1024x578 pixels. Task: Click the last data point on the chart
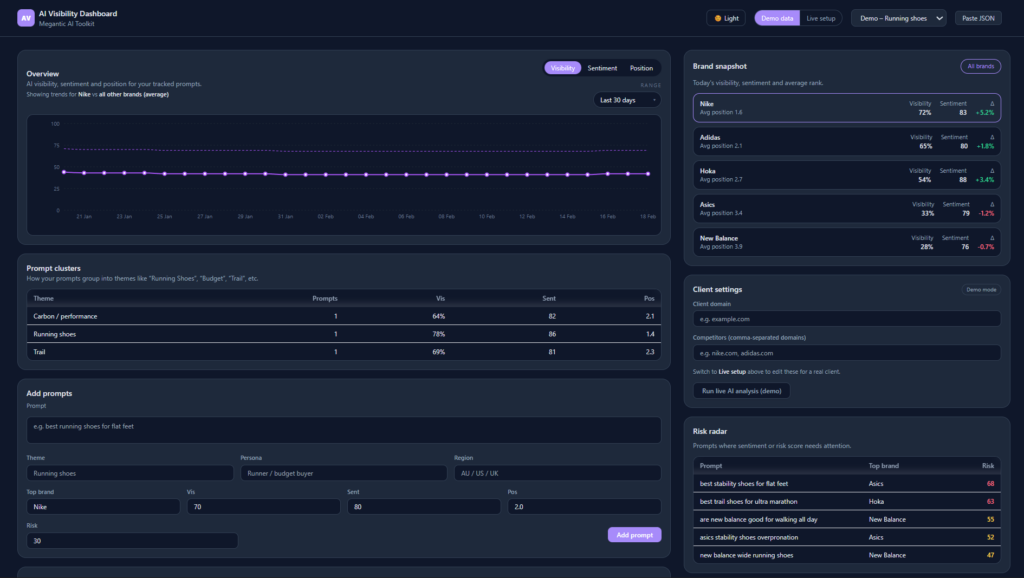(648, 173)
